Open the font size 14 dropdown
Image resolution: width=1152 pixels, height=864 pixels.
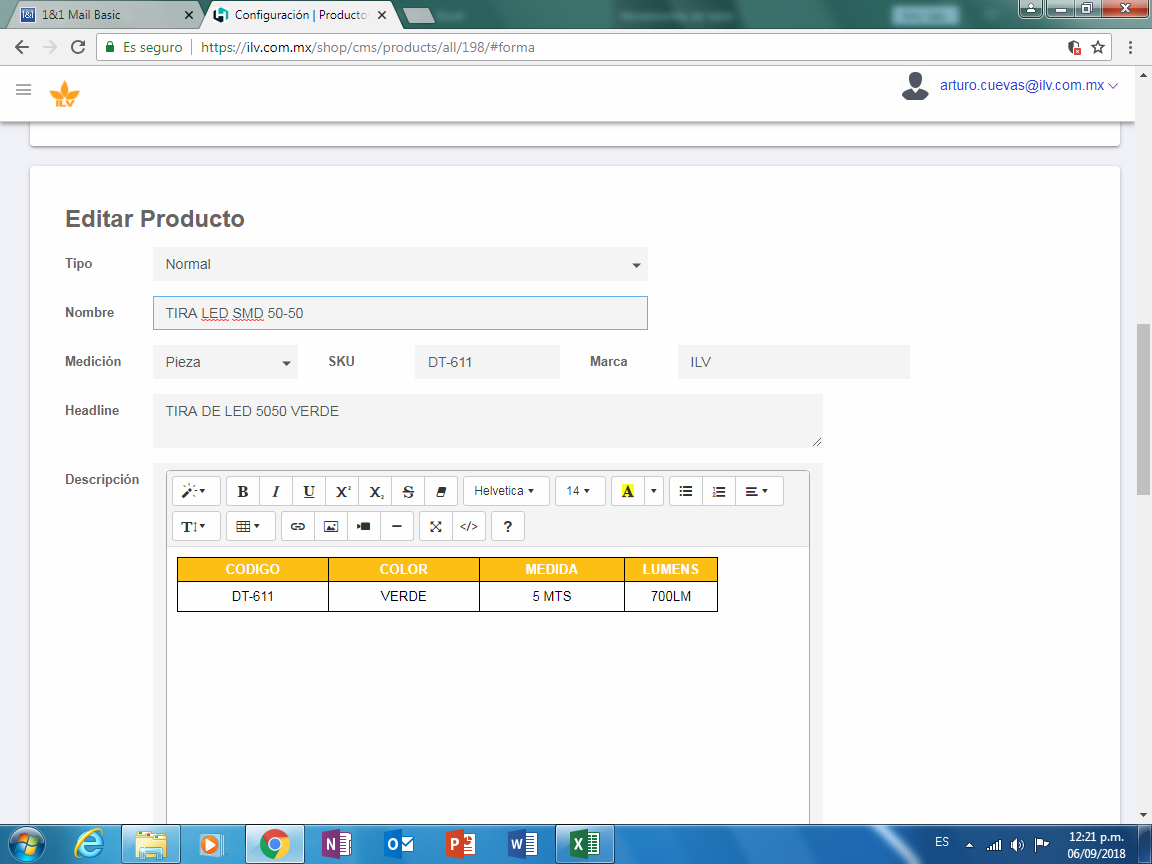coord(579,492)
